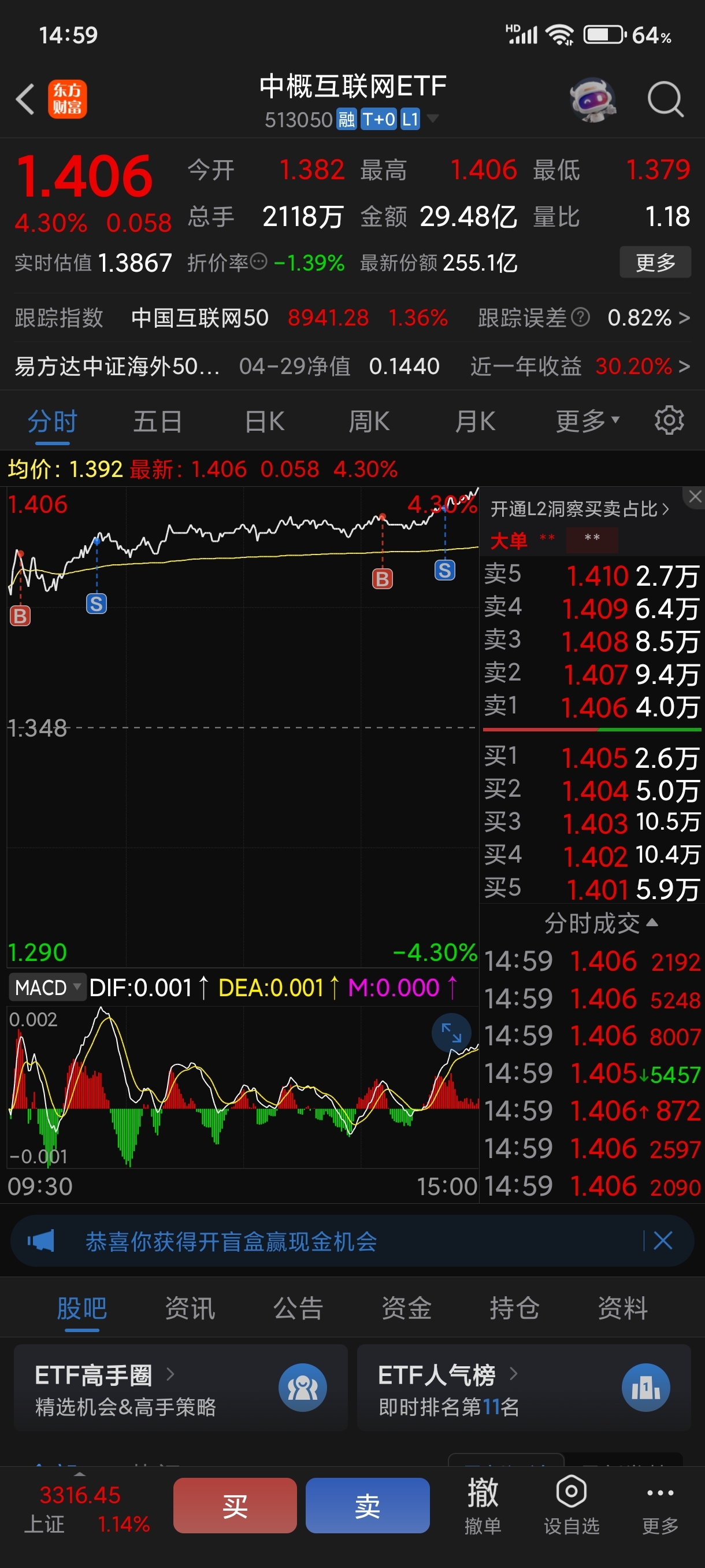Tap the 折价率 info icon
705x1568 pixels.
point(258,262)
